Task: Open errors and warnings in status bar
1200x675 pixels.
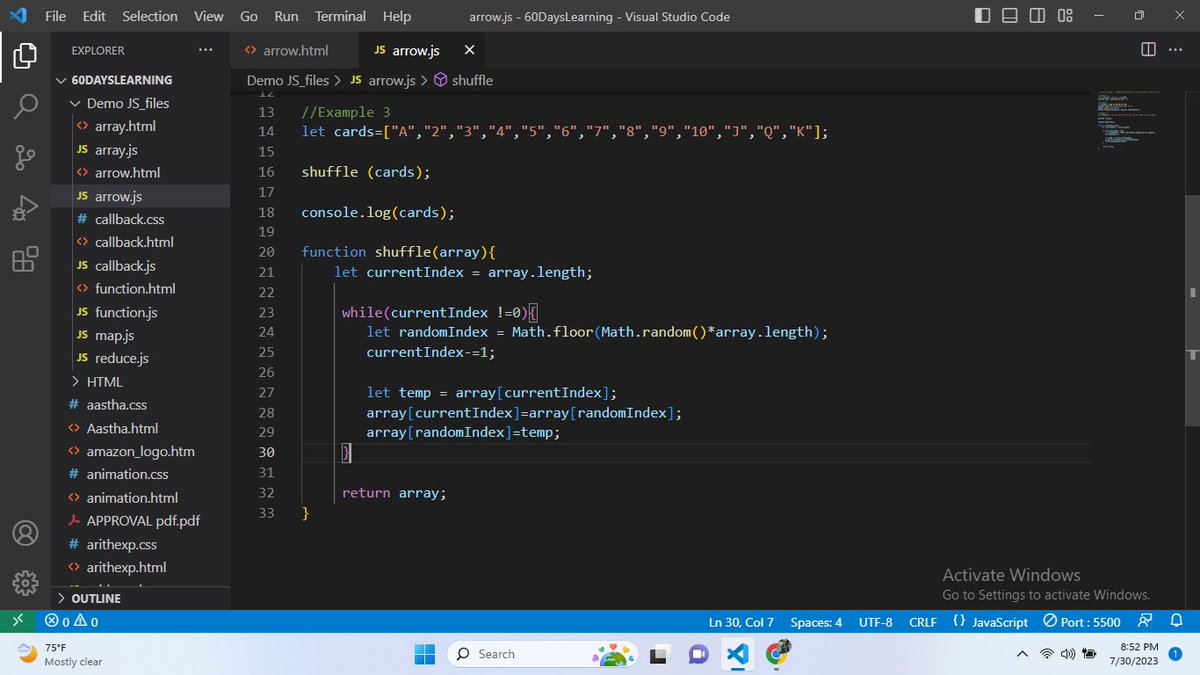Action: point(72,622)
